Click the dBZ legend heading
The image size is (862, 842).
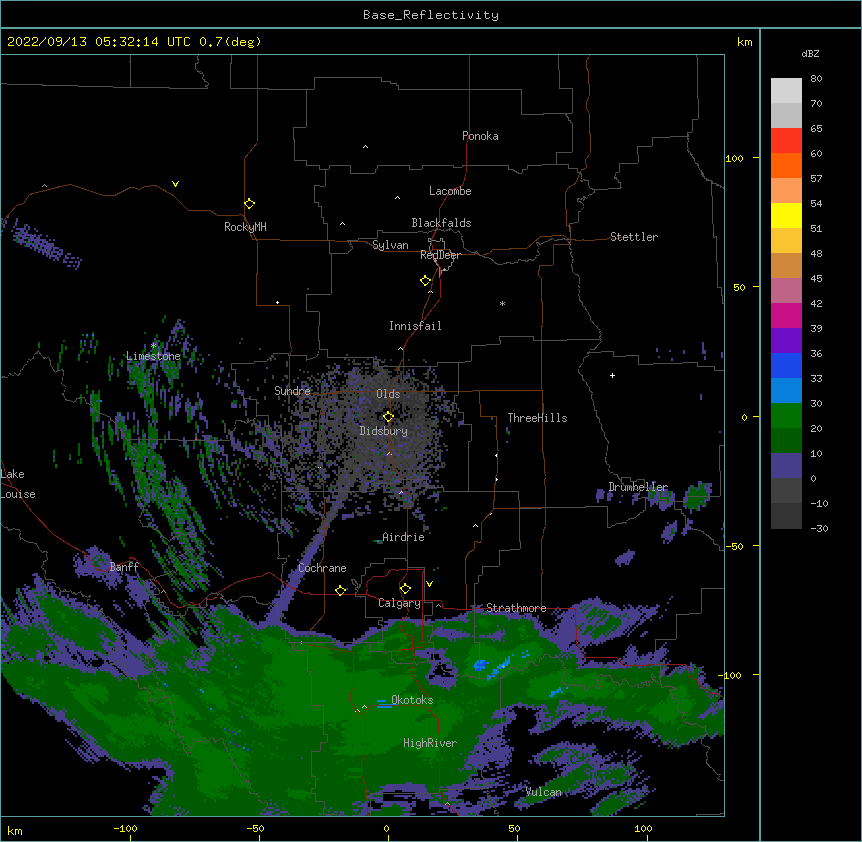click(810, 53)
